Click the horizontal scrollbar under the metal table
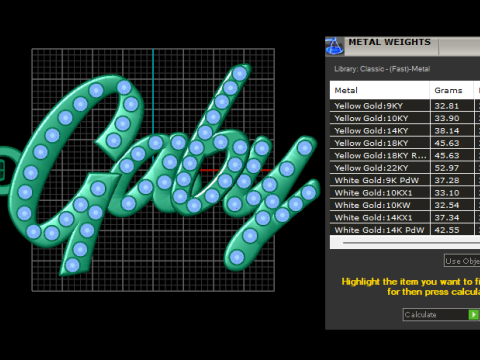Viewport: 480px width, 360px height. pos(411,243)
